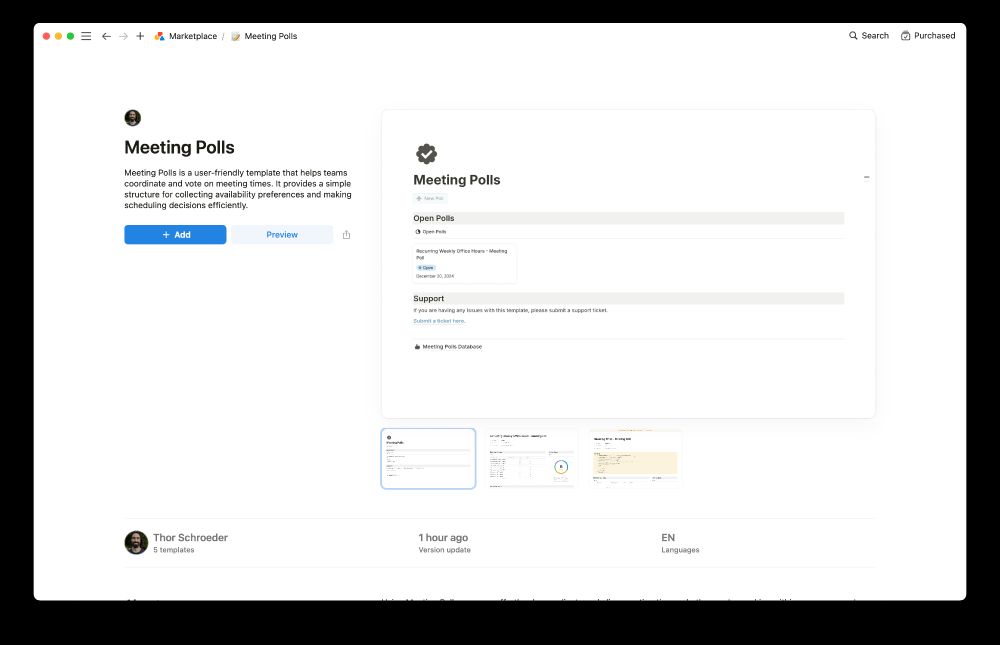Click 'Submit a ticket here' link in preview
The image size is (1000, 645).
(x=439, y=321)
